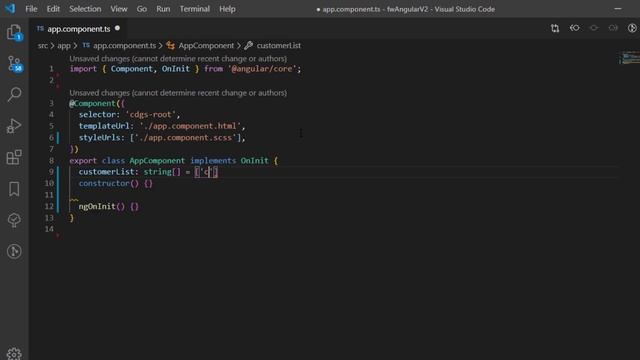Open the Bookmarks view icon
The width and height of the screenshot is (640, 360).
click(14, 189)
